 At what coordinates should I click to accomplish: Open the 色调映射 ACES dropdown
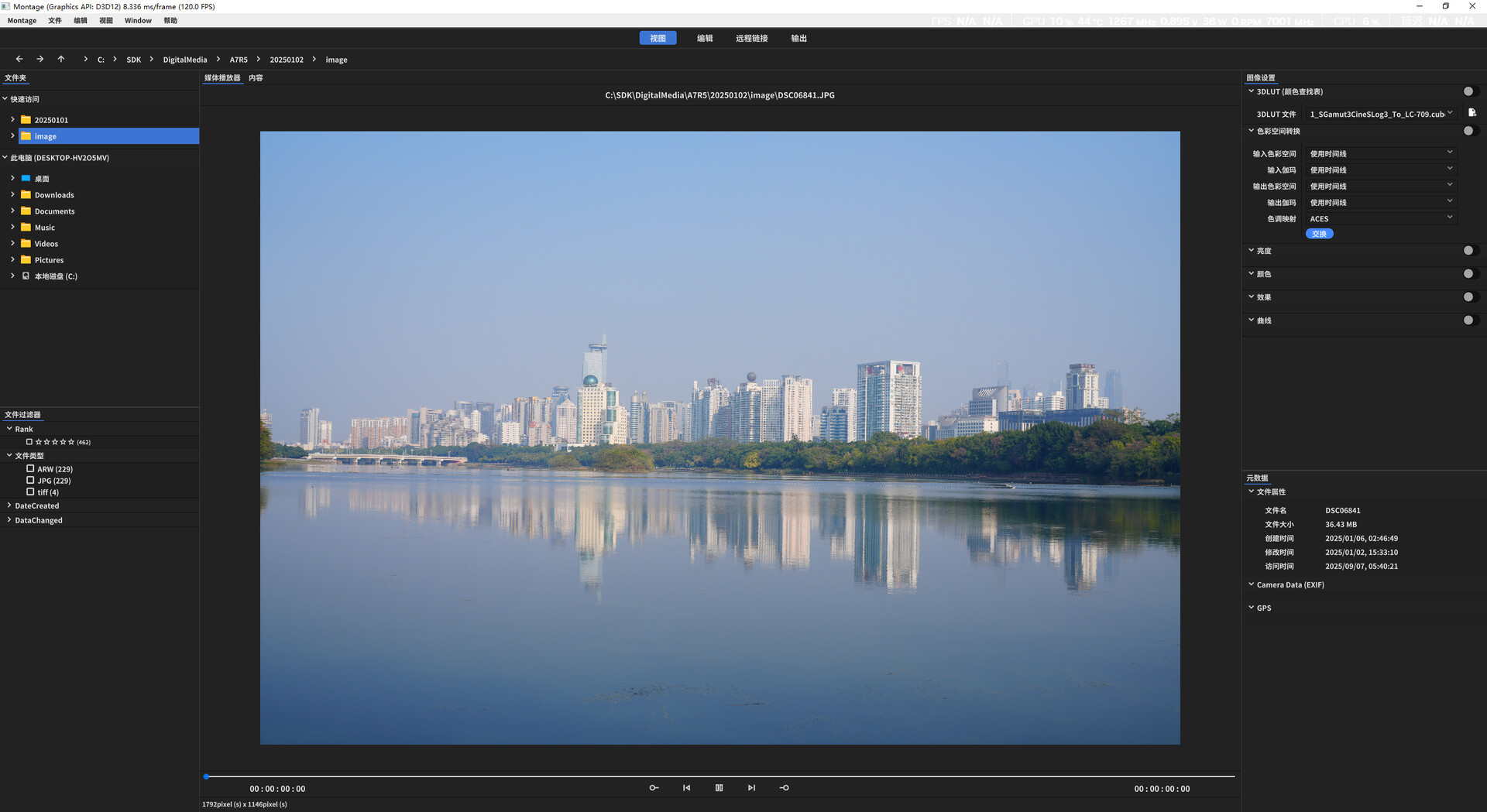coord(1380,219)
